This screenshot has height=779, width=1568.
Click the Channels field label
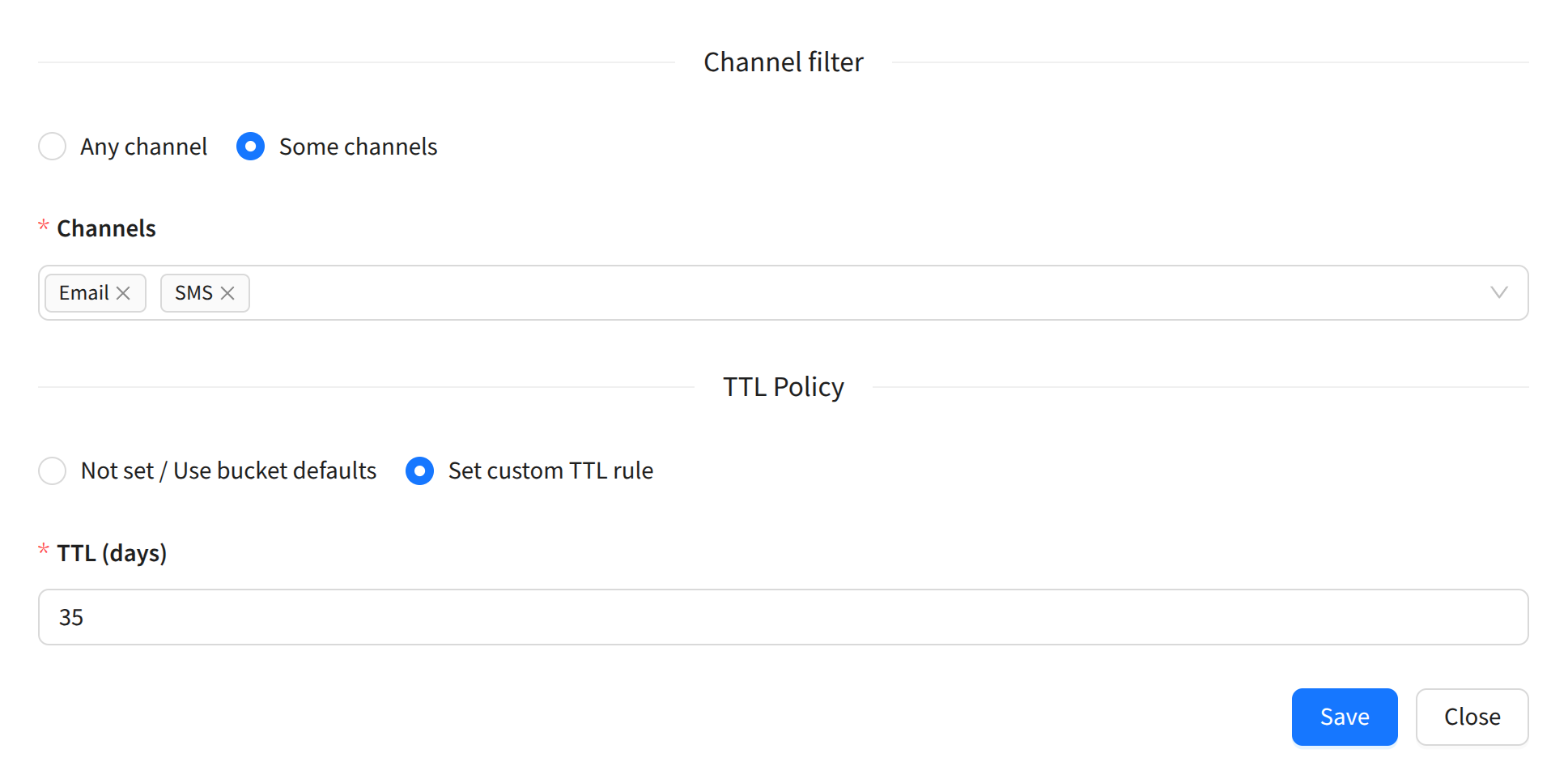click(106, 228)
